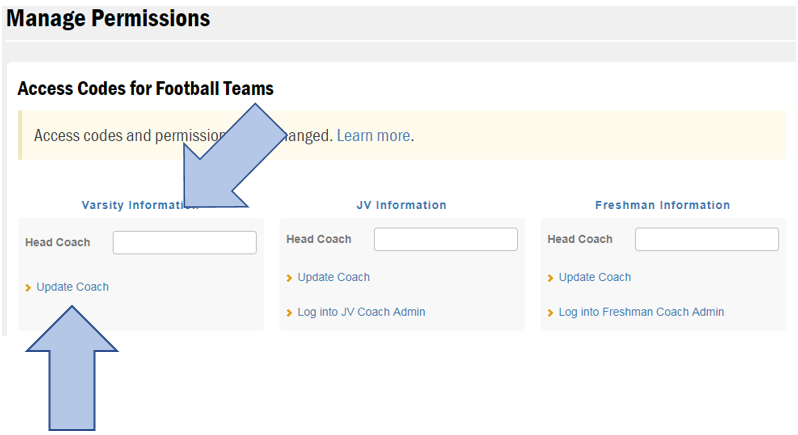Focus the Freshman Head Coach text field

[x=706, y=239]
